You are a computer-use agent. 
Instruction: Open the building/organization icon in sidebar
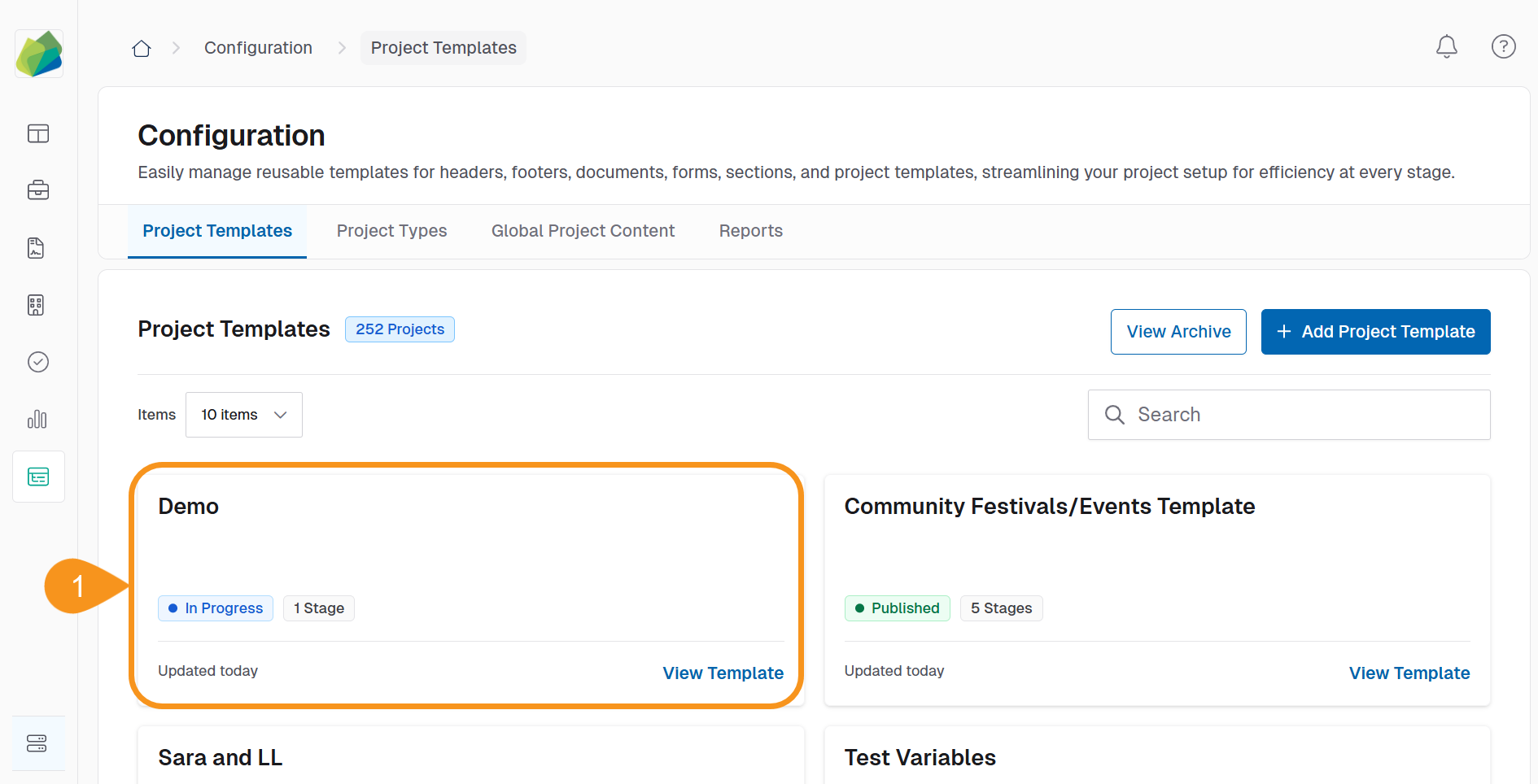click(x=36, y=305)
